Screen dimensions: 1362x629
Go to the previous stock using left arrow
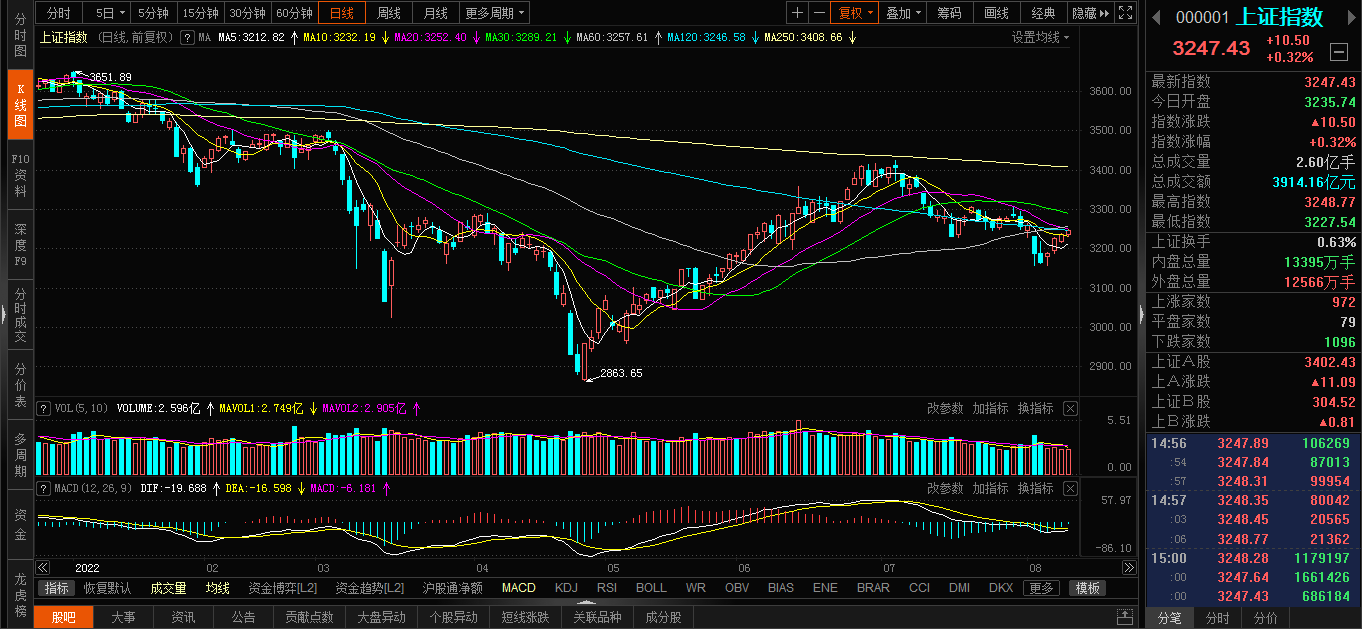(x=1157, y=17)
